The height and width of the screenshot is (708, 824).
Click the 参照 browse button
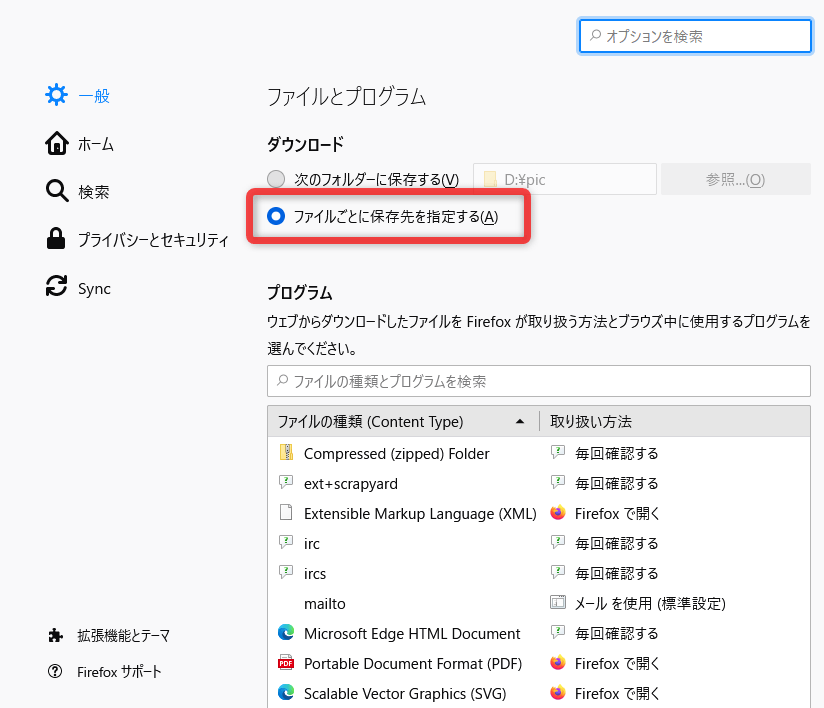(736, 179)
